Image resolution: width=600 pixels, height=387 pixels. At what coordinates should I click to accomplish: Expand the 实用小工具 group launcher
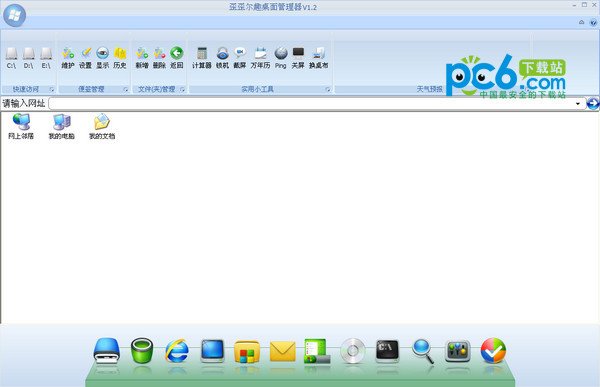328,90
